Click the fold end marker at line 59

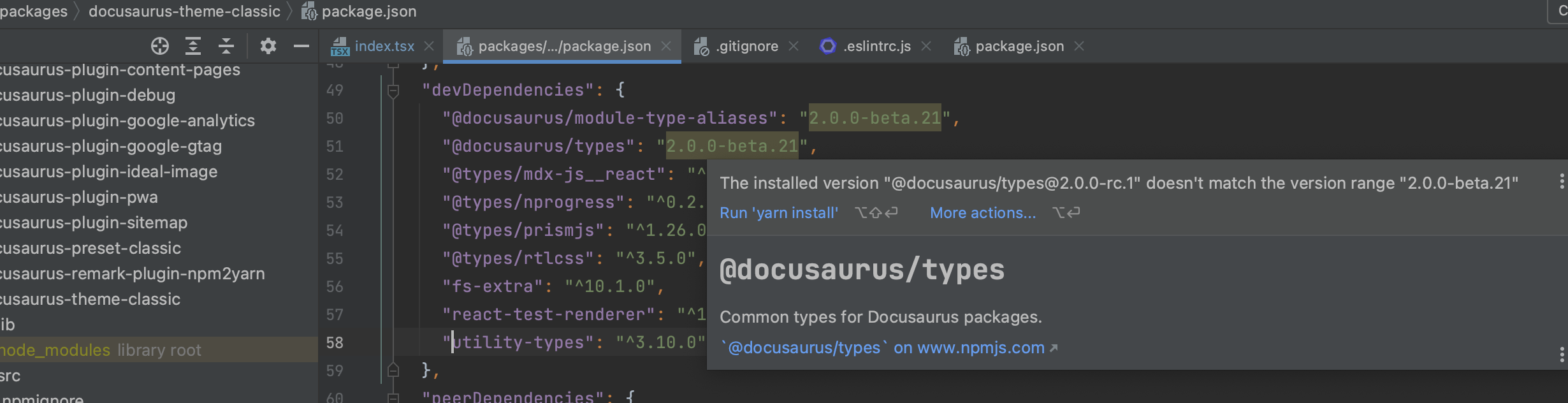[x=393, y=370]
